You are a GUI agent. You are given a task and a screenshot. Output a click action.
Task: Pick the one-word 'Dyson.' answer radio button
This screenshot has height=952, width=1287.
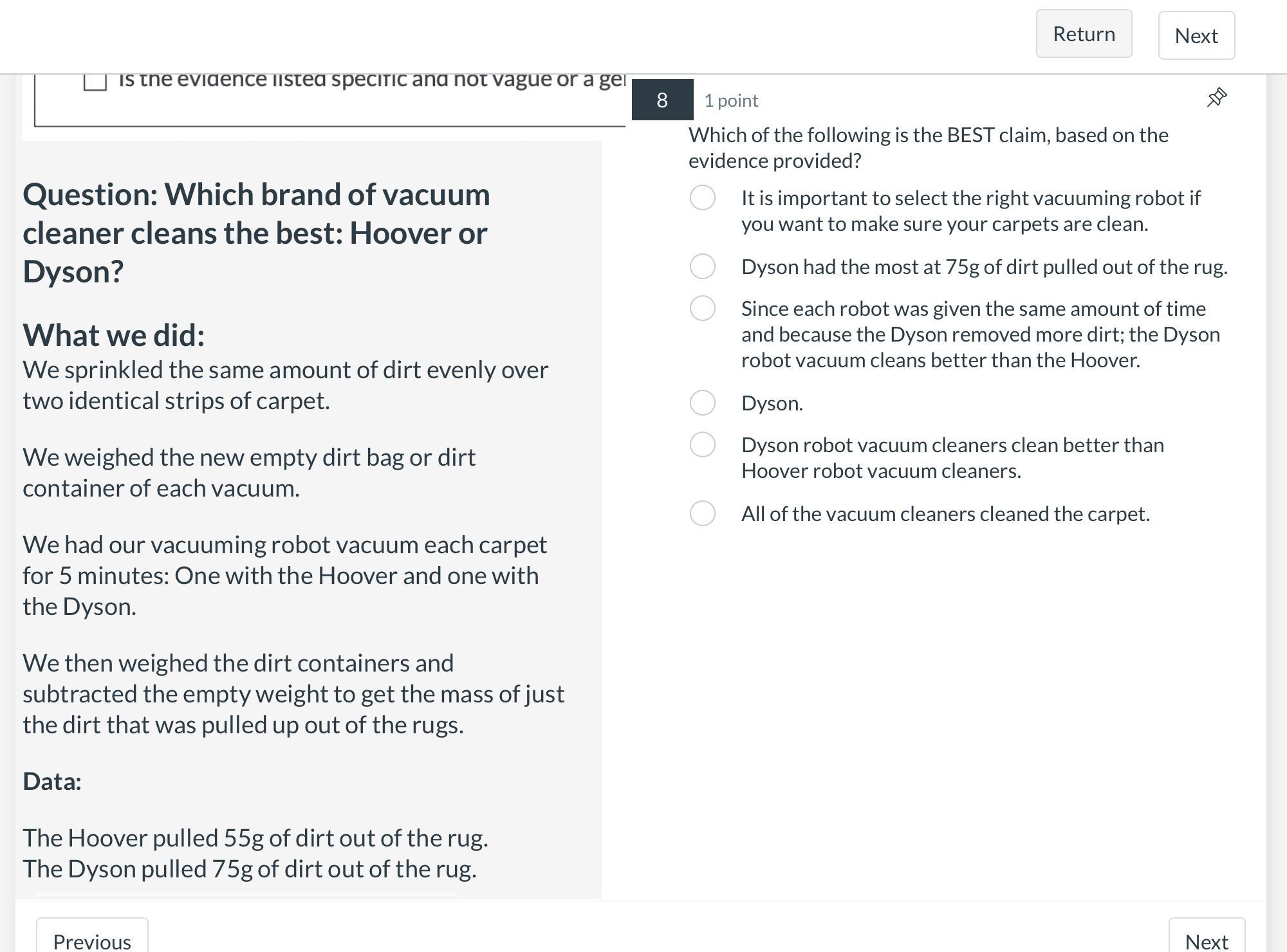(702, 403)
